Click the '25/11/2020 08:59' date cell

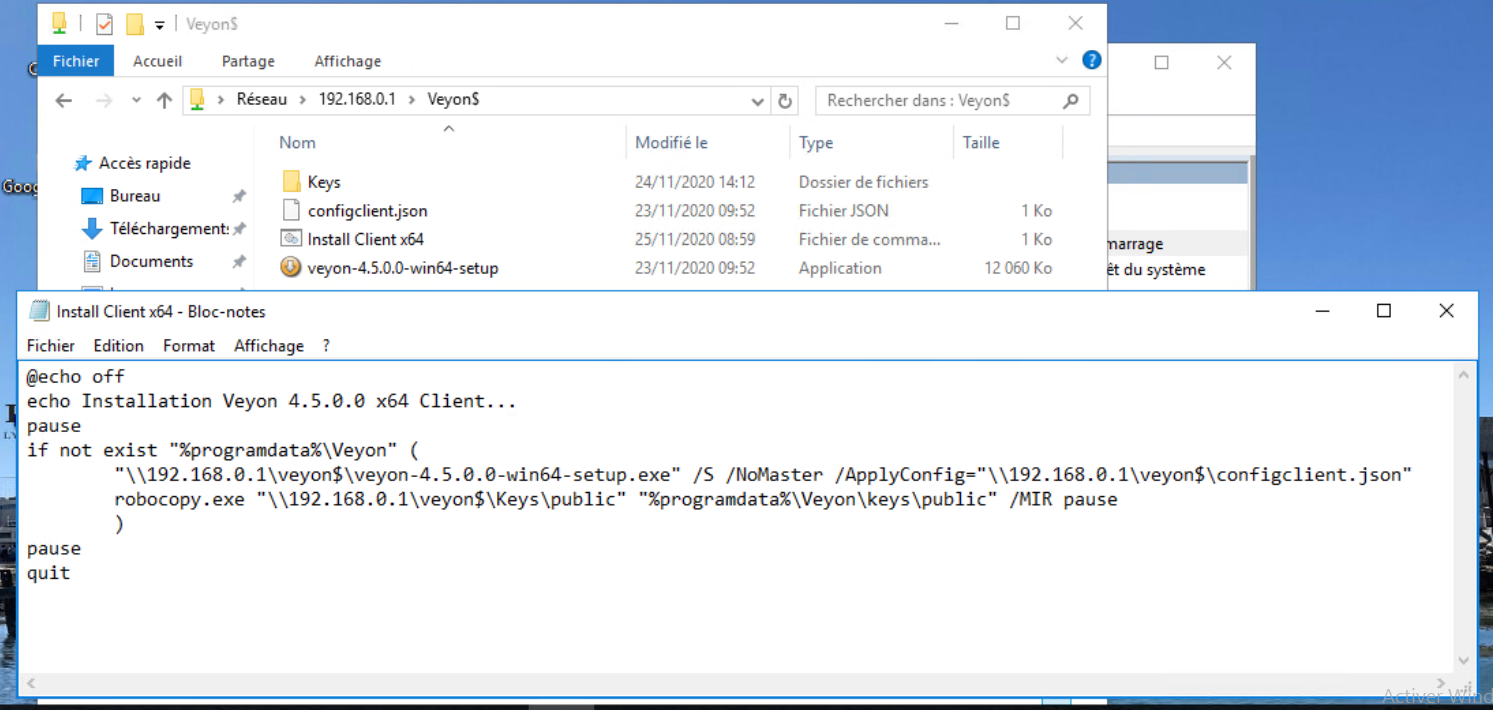pos(695,239)
